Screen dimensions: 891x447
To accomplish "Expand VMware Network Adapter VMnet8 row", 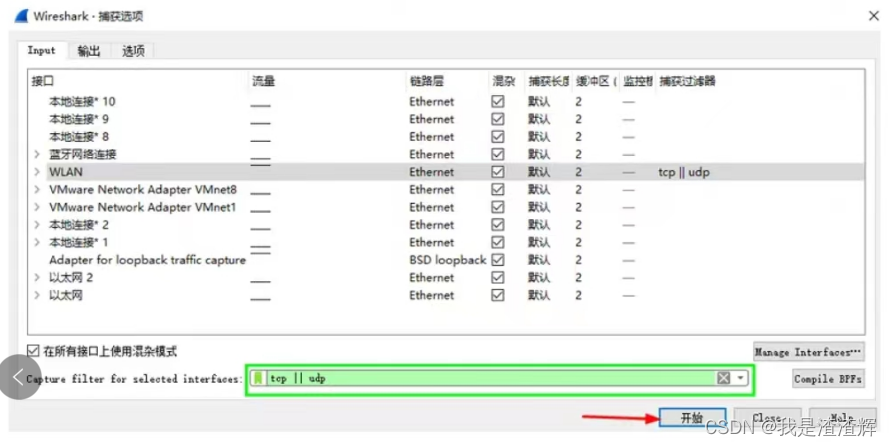I will click(37, 190).
